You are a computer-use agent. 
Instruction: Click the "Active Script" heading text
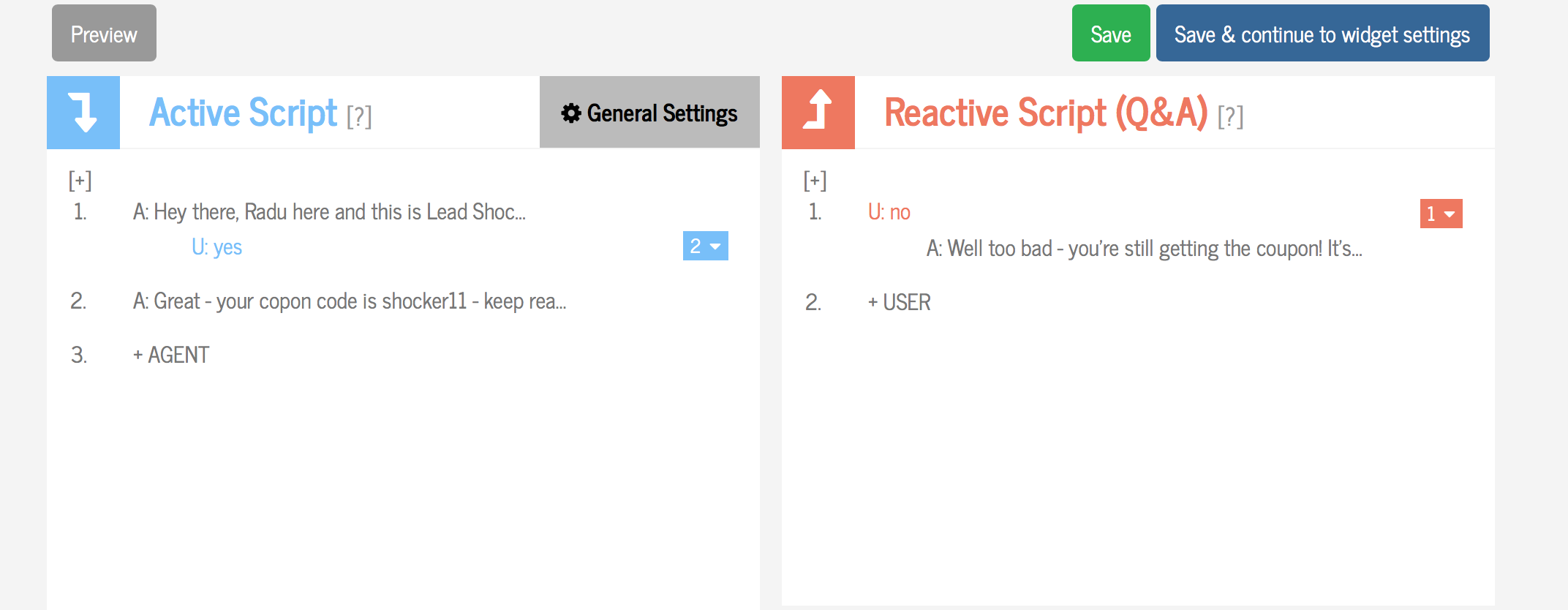[243, 113]
